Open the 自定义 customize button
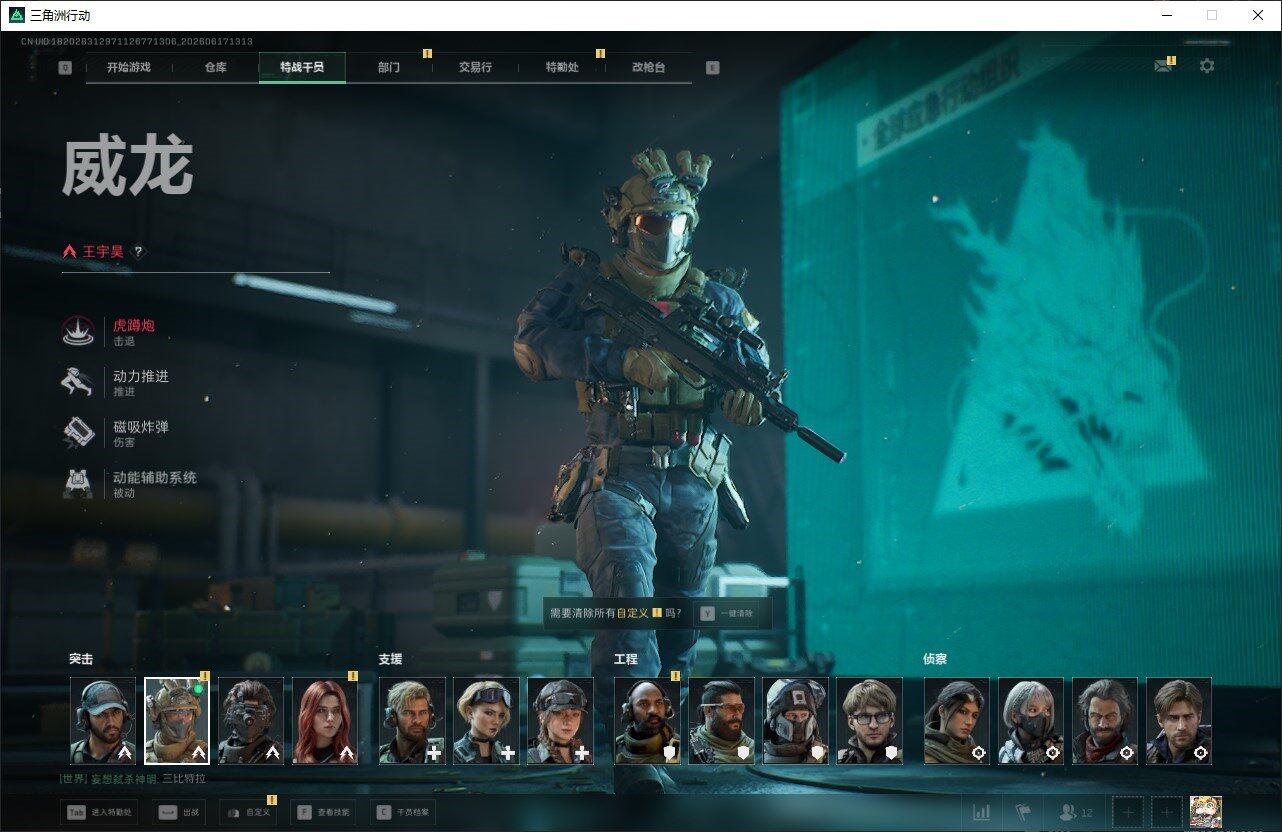 (x=248, y=812)
